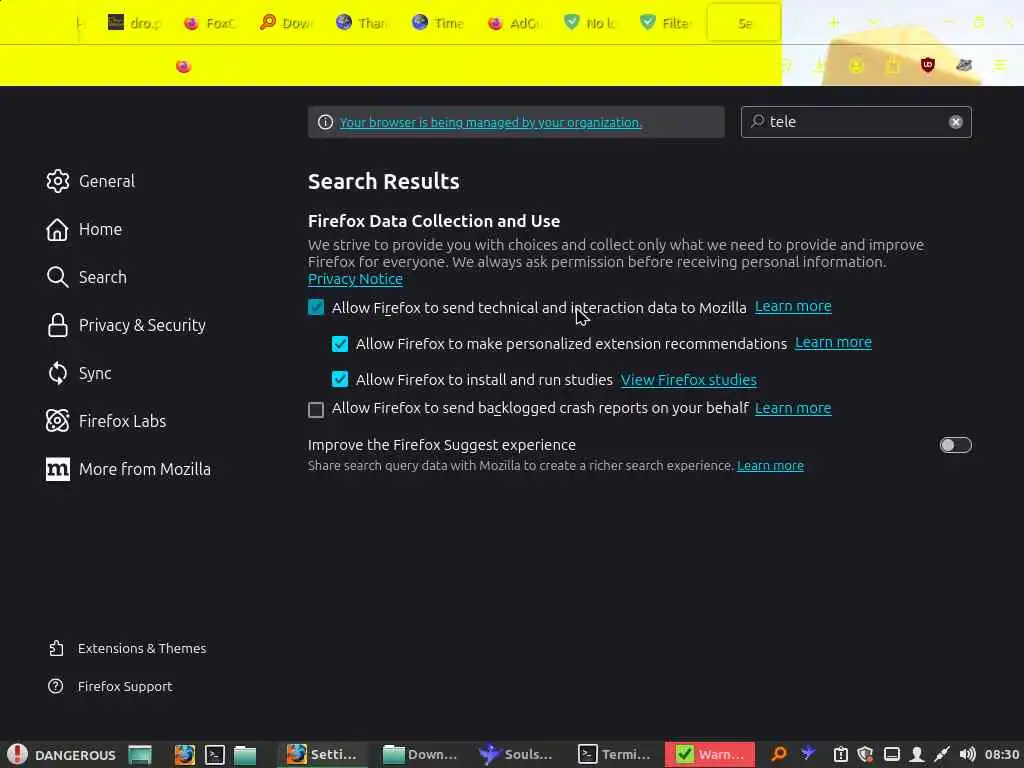Show desktop via taskbar desktop icon

click(x=140, y=754)
